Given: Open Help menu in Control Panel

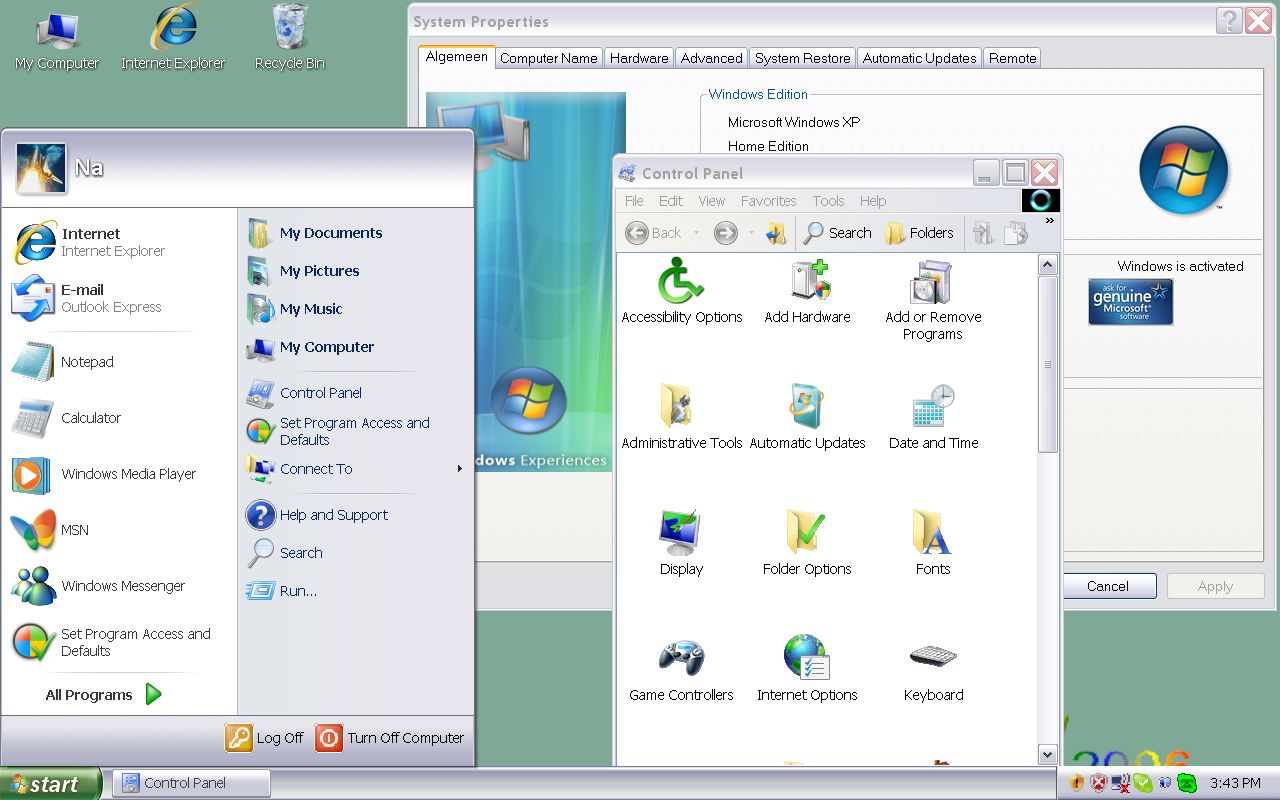Looking at the screenshot, I should click(x=873, y=201).
